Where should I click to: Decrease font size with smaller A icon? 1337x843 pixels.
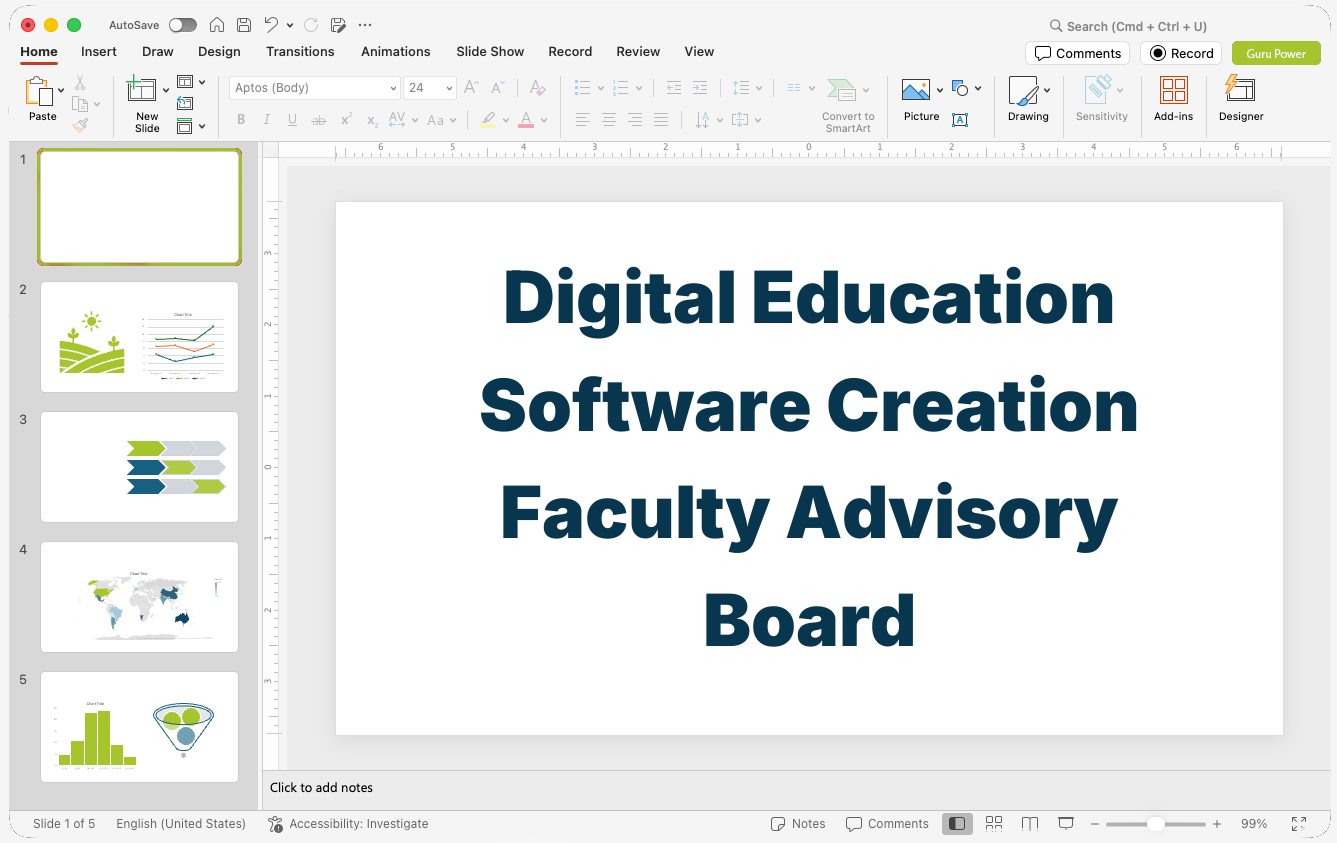click(498, 88)
